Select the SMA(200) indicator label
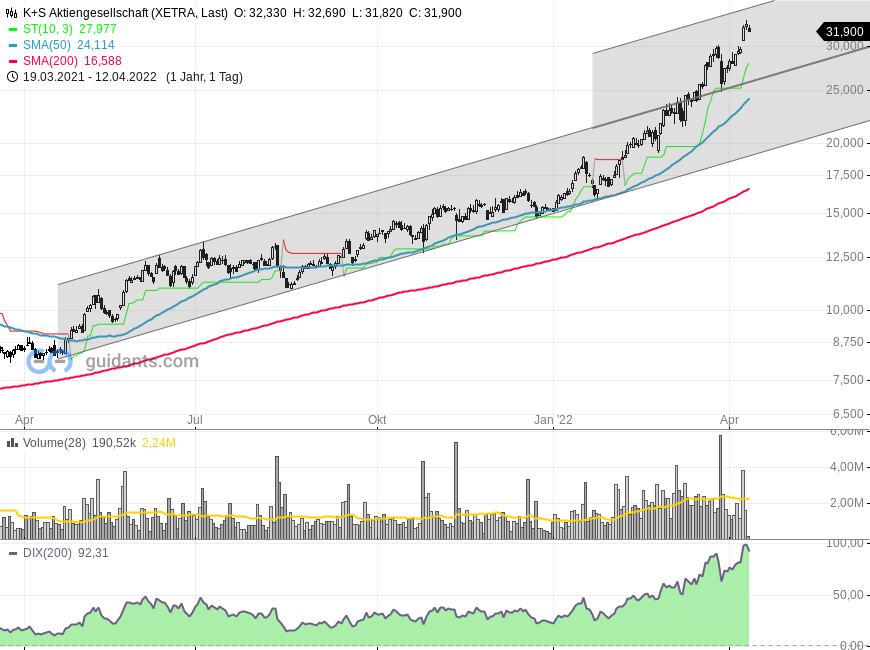This screenshot has height=650, width=870. 50,61
